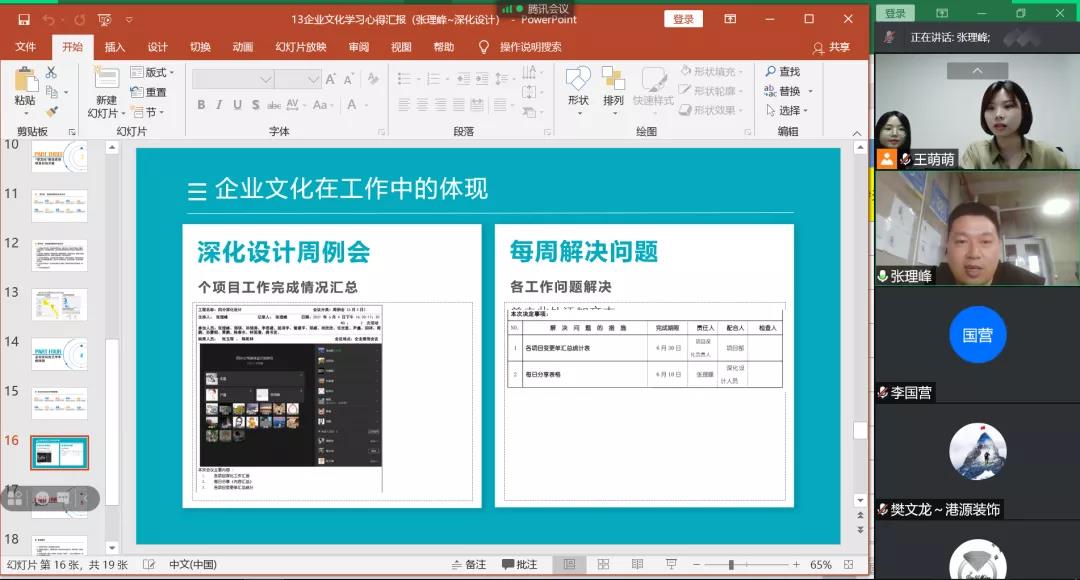Select the Format Painter brush icon
1080x580 pixels.
(x=51, y=111)
